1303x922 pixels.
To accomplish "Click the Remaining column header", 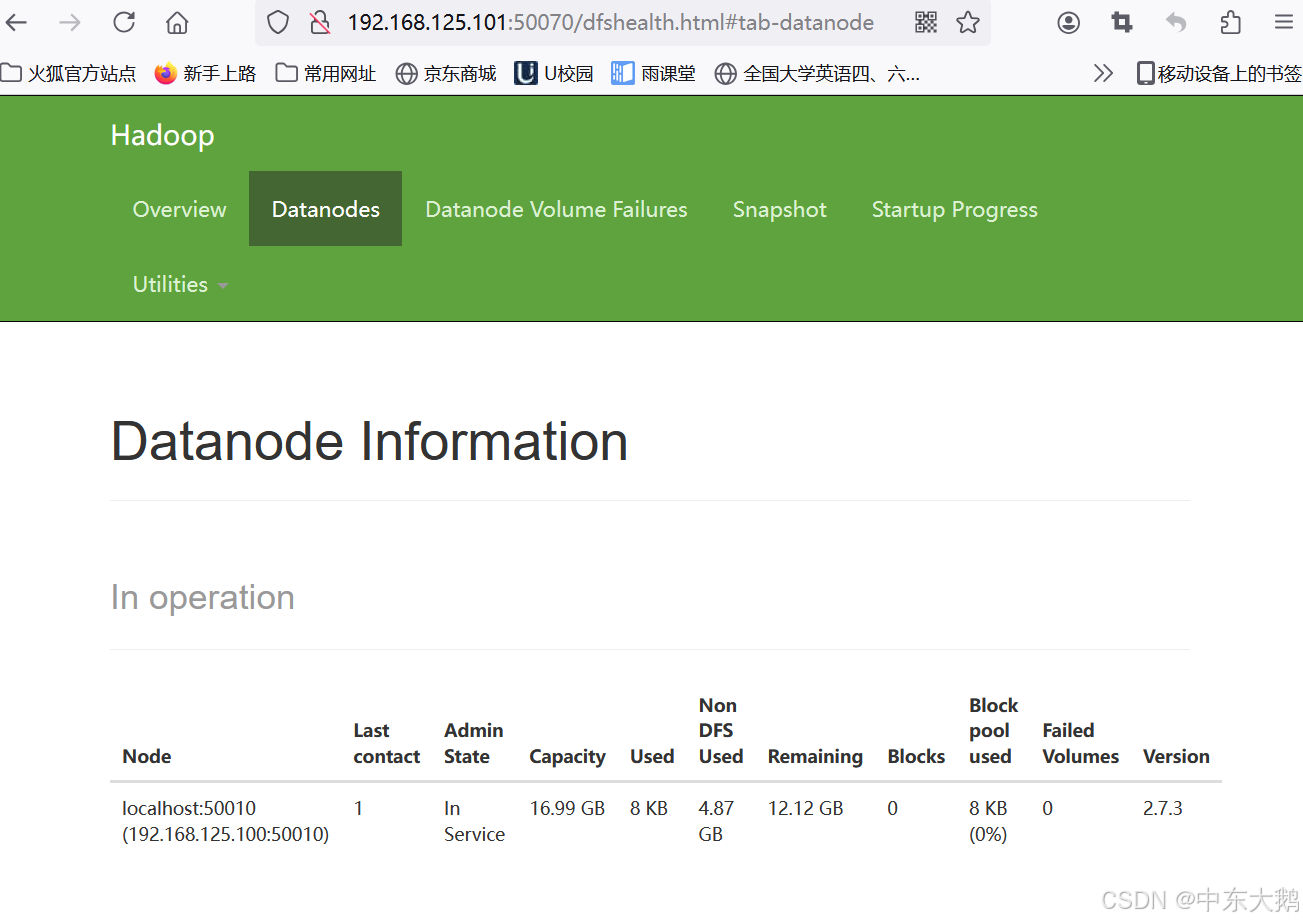I will (x=815, y=756).
